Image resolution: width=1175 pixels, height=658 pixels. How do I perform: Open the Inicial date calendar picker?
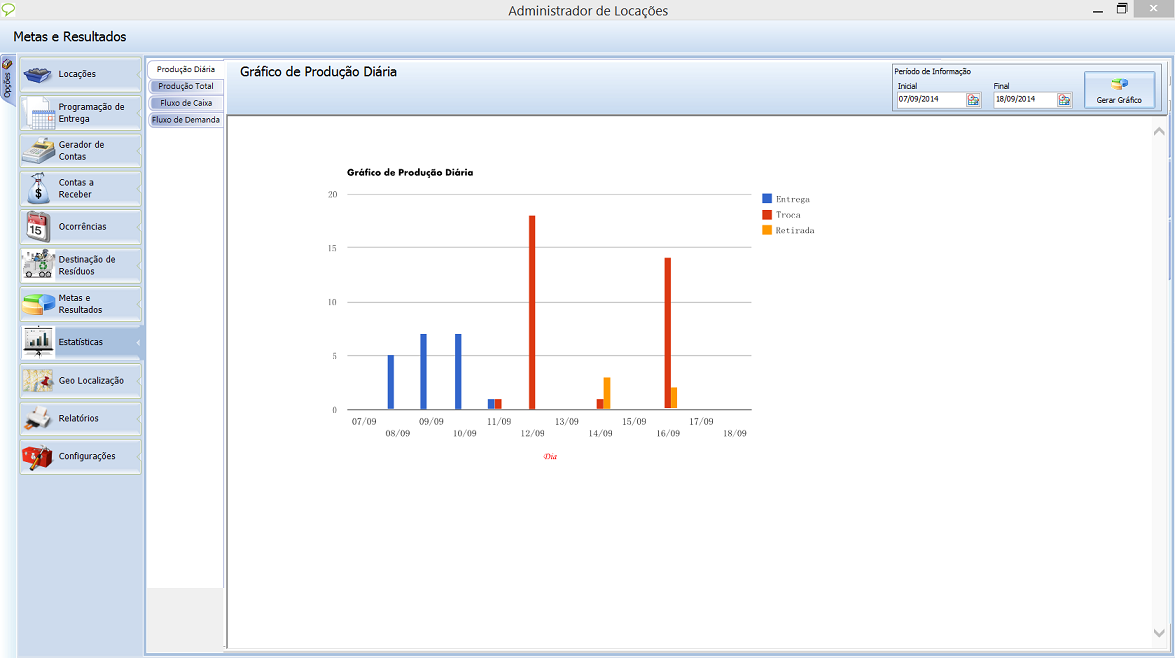[973, 100]
